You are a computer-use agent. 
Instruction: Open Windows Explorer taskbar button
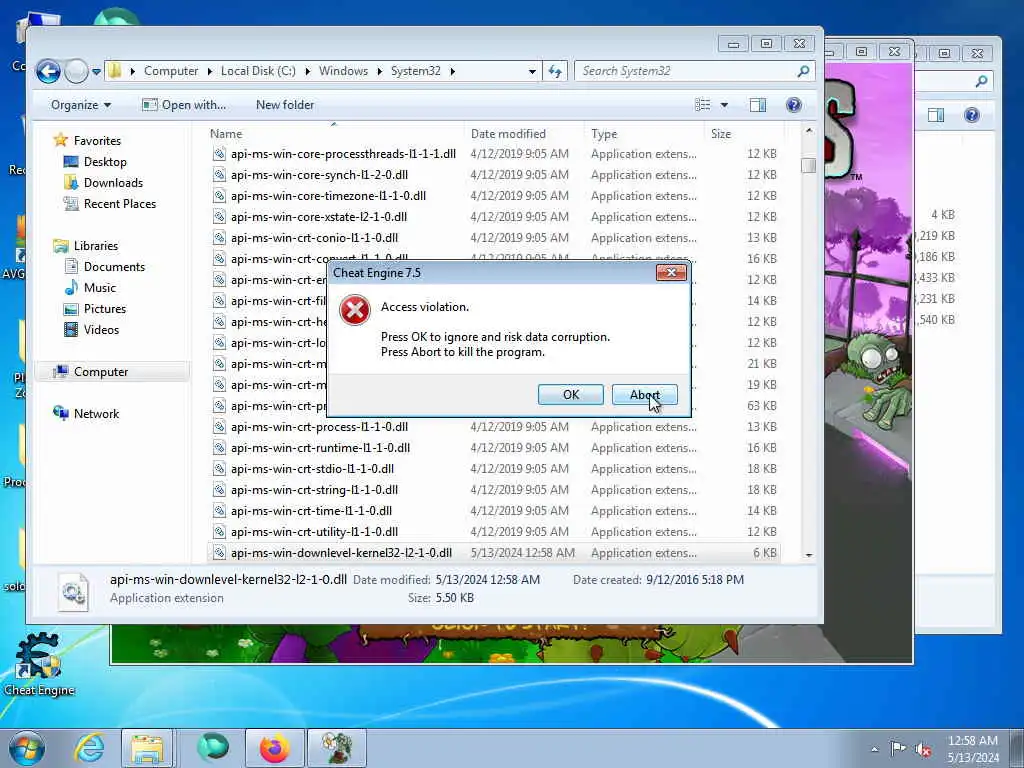(x=148, y=748)
